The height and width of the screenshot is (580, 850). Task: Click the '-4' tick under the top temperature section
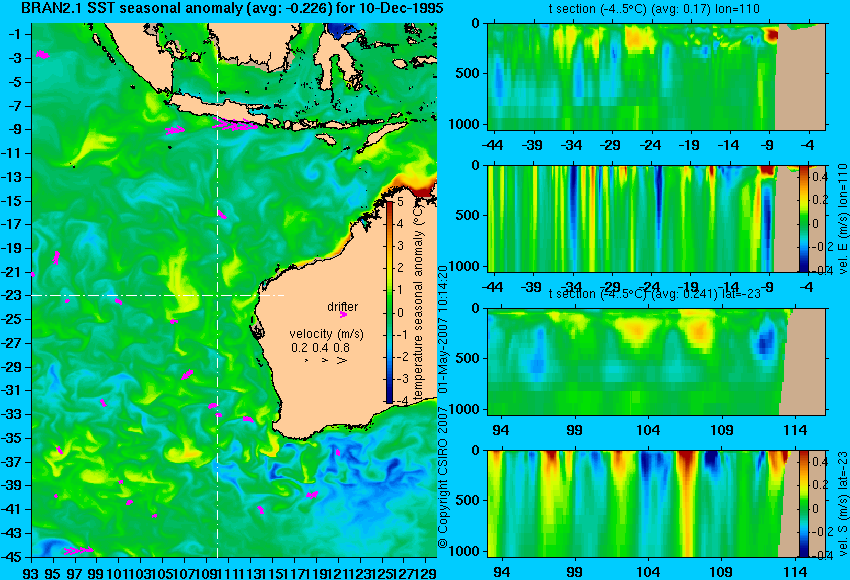[x=807, y=145]
